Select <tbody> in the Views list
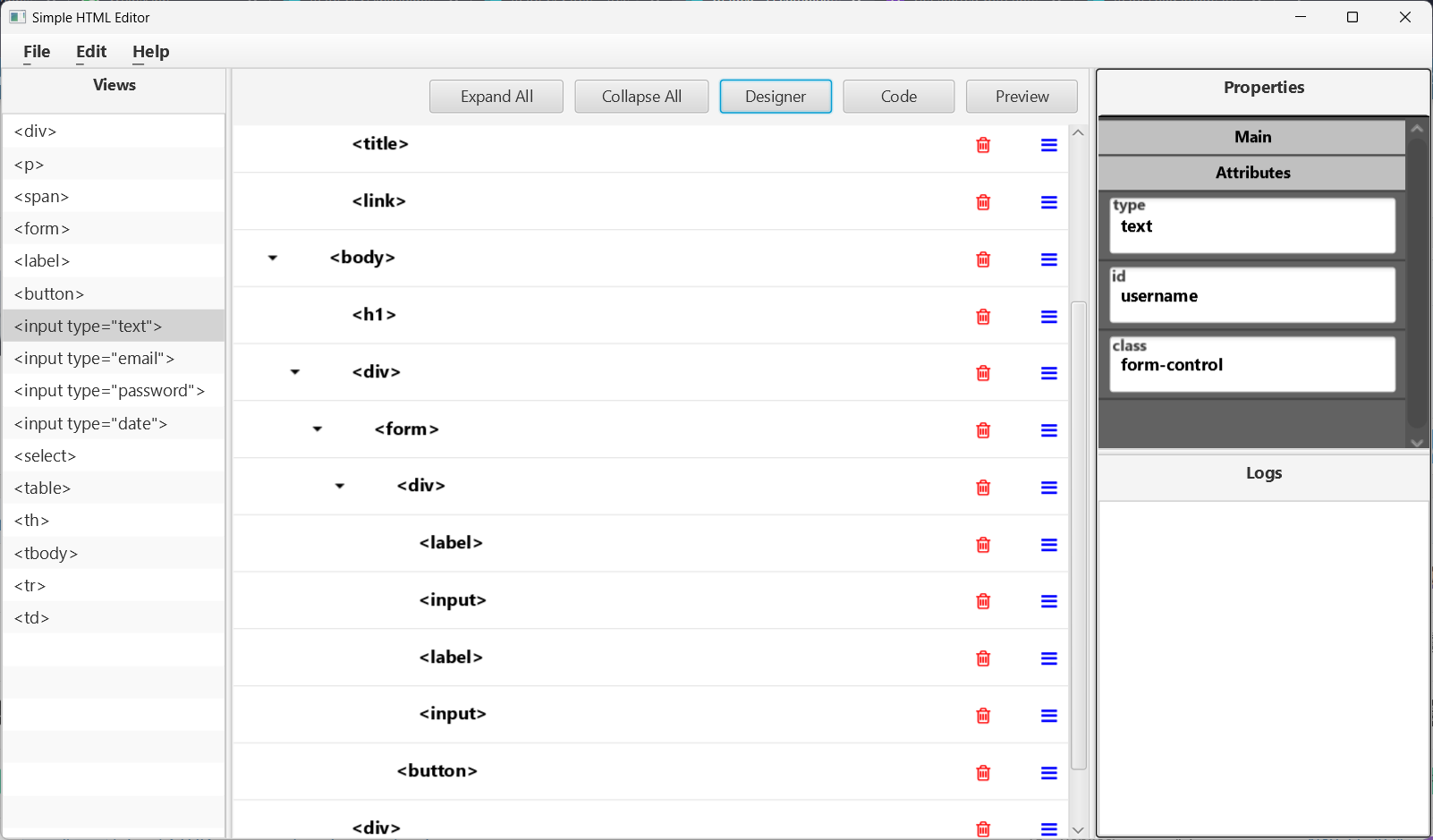Viewport: 1433px width, 840px height. click(114, 554)
